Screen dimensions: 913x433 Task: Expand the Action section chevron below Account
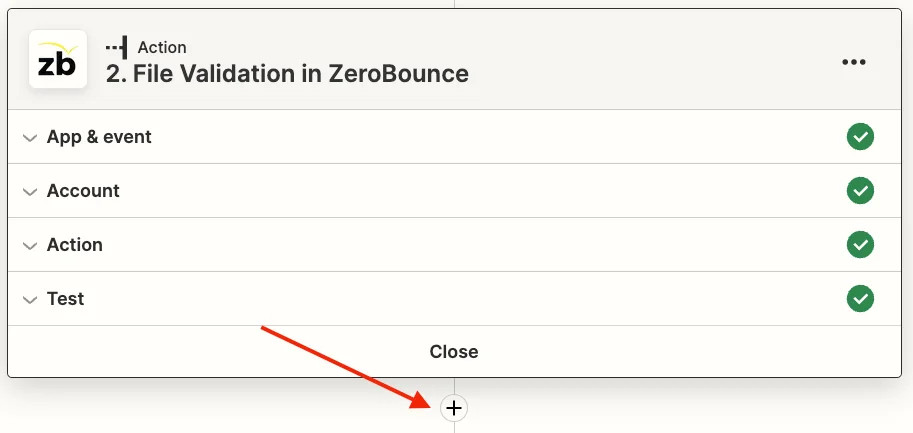[x=29, y=246]
